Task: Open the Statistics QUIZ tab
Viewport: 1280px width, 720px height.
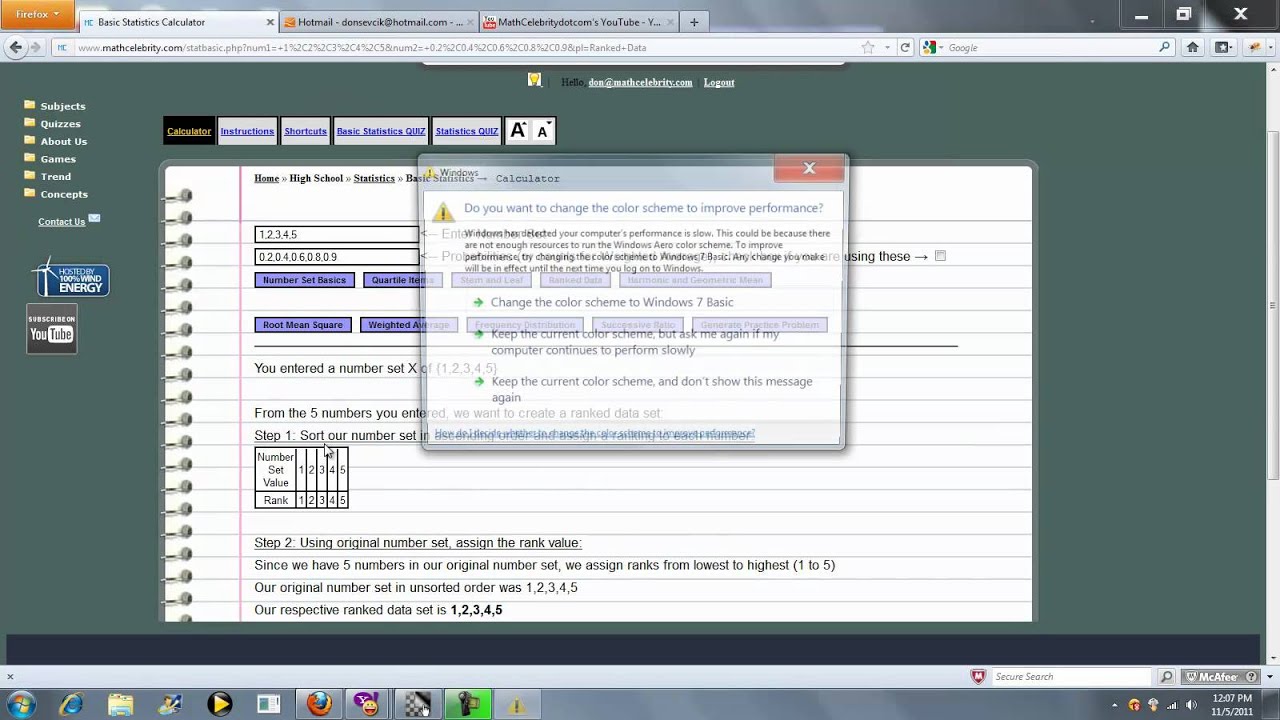Action: coord(467,131)
